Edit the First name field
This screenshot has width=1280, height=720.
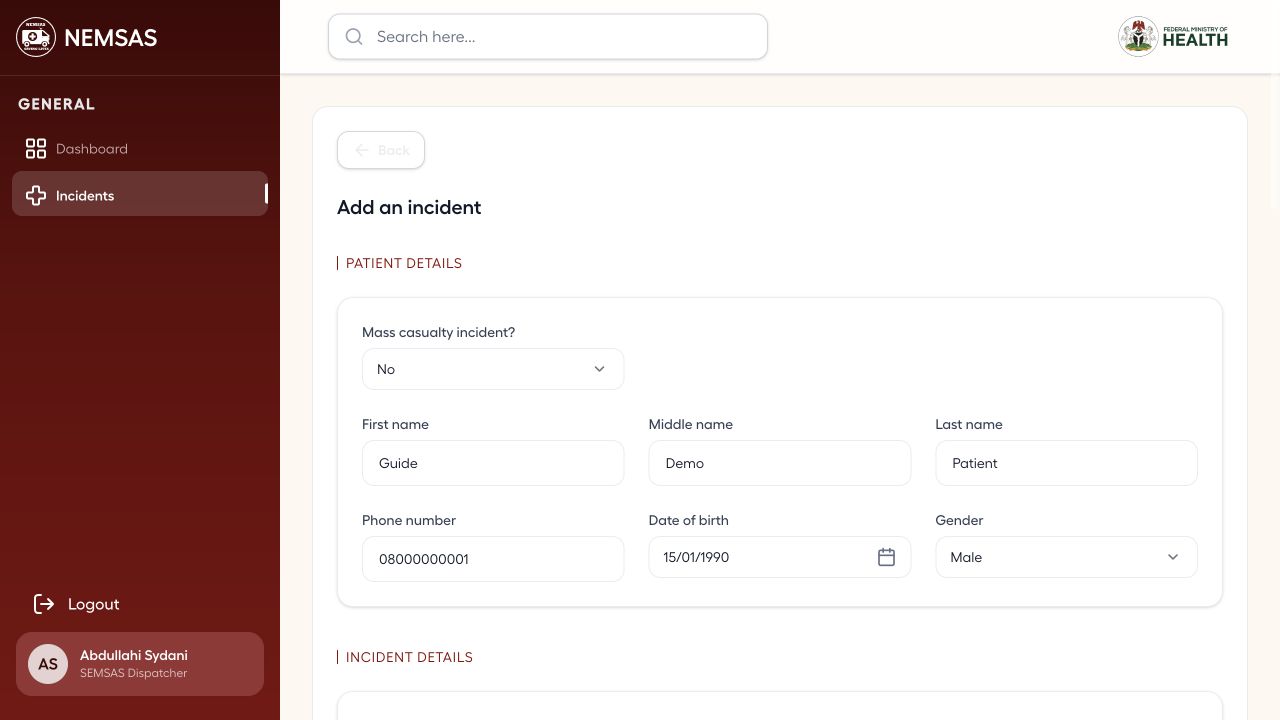(x=493, y=463)
